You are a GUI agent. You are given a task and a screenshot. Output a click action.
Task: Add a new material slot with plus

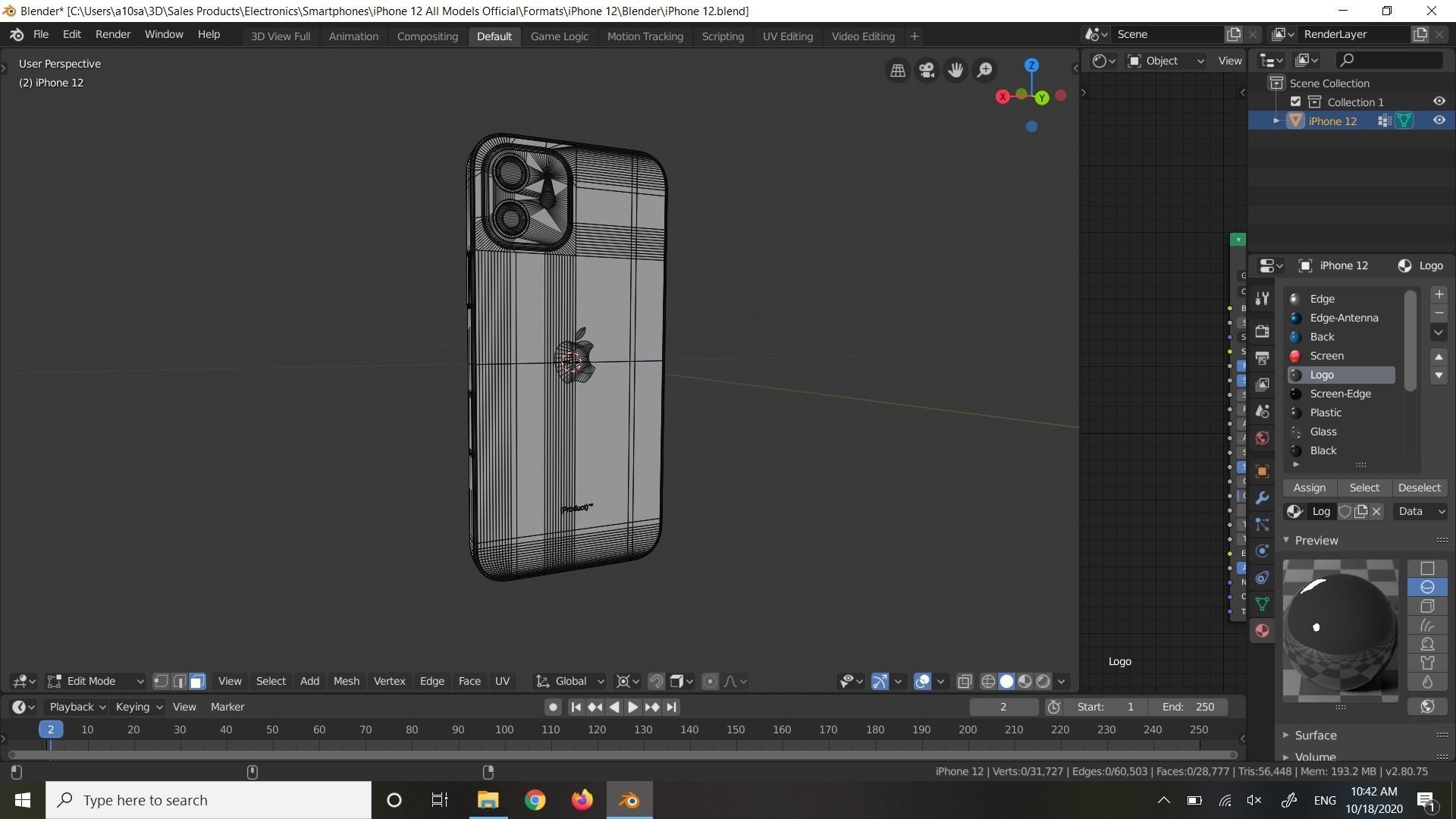1439,294
